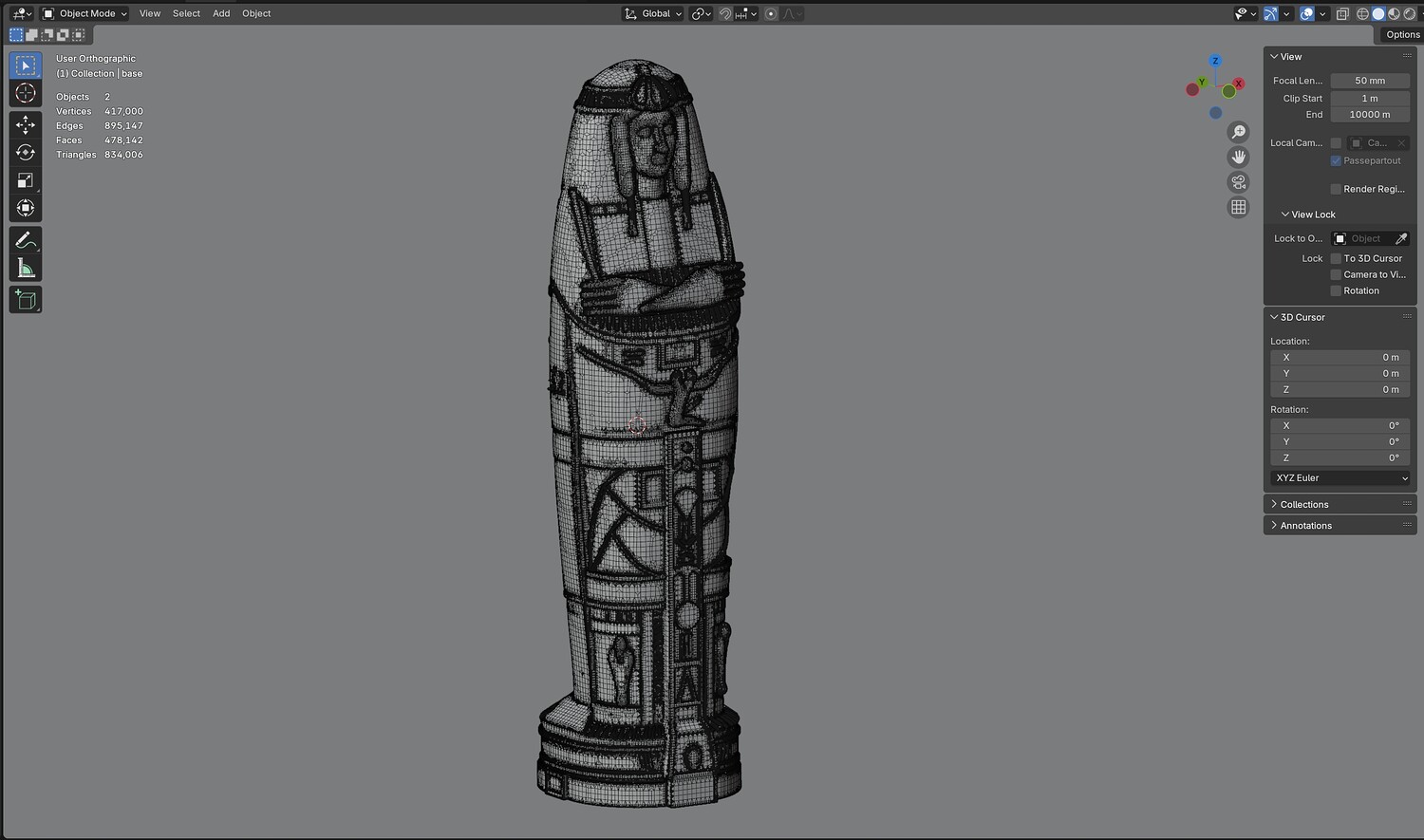
Task: Select the Annotate pencil tool
Action: click(x=26, y=240)
